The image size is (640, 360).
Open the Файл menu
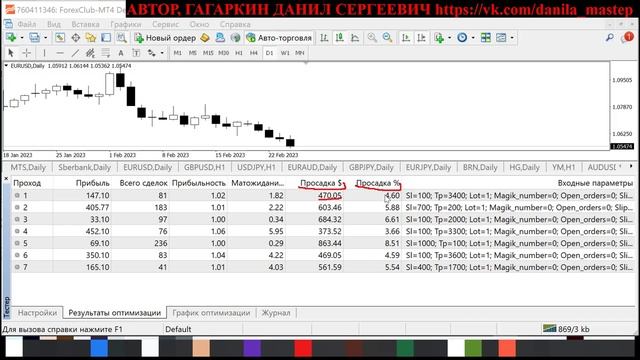(x=27, y=24)
